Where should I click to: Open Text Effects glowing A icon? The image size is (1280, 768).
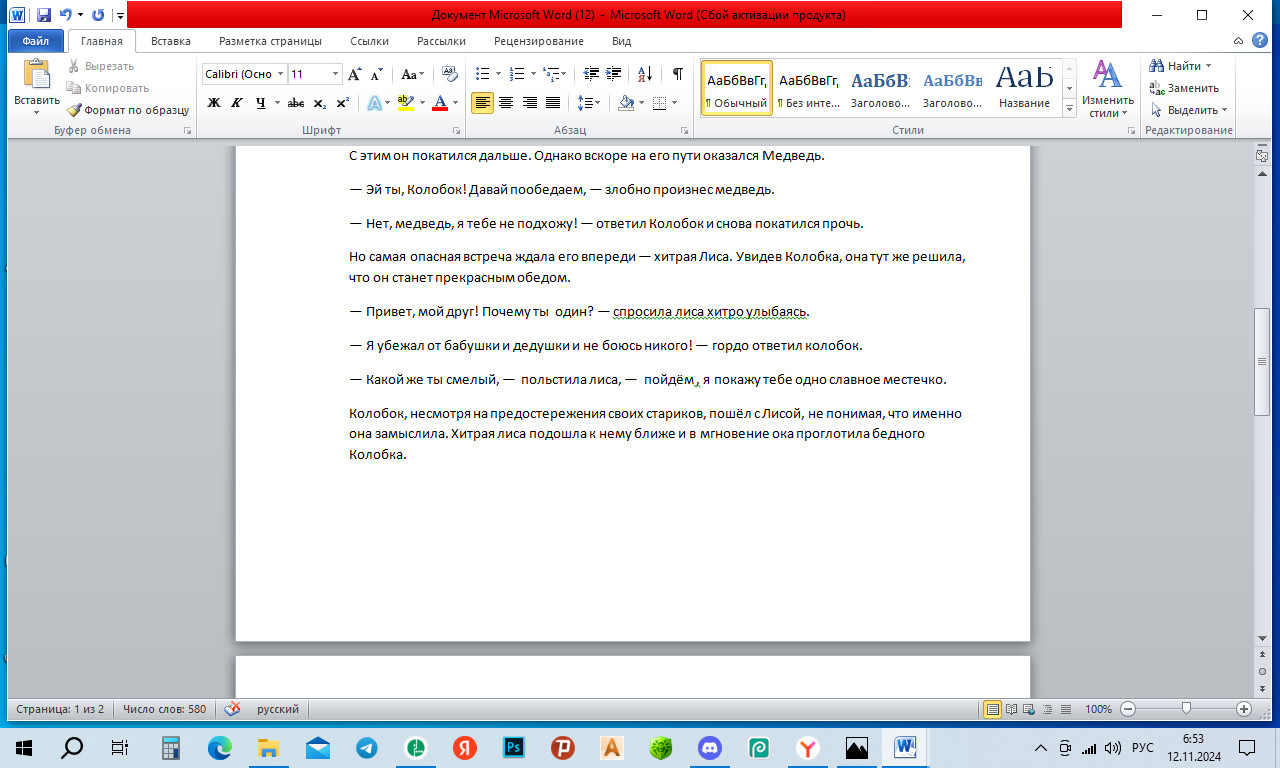click(x=374, y=103)
